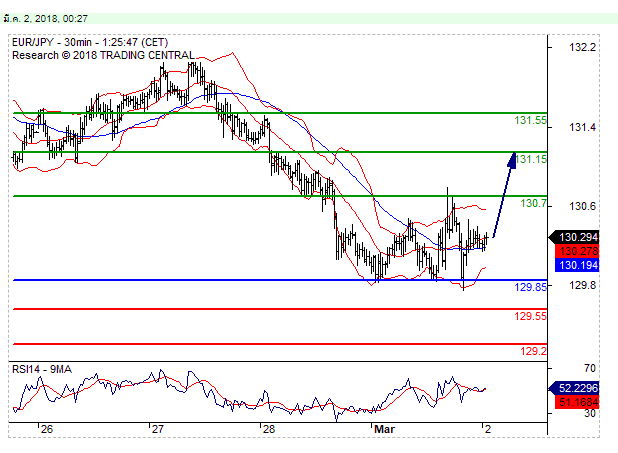Click the RSI14 - 9MA indicator label
The image size is (618, 453).
tap(42, 369)
